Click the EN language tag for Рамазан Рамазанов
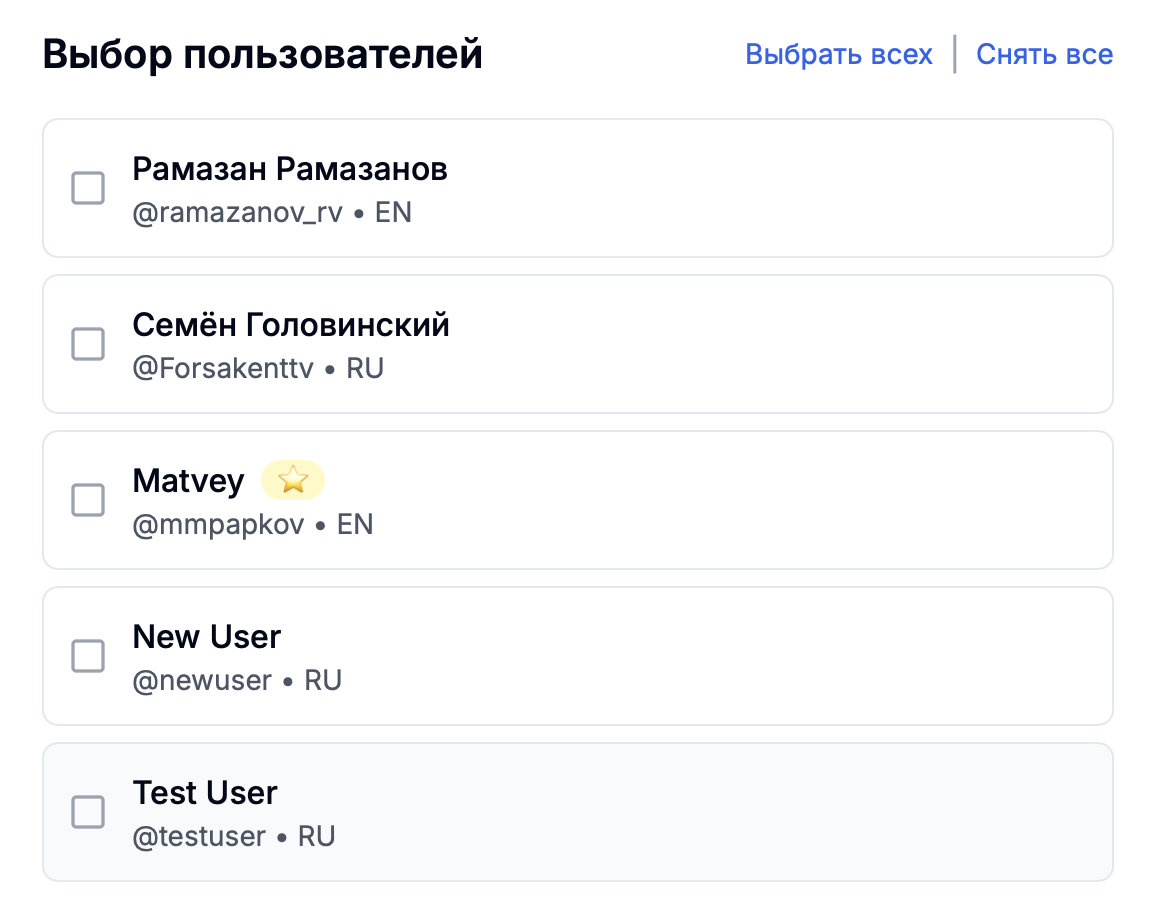 (x=393, y=213)
